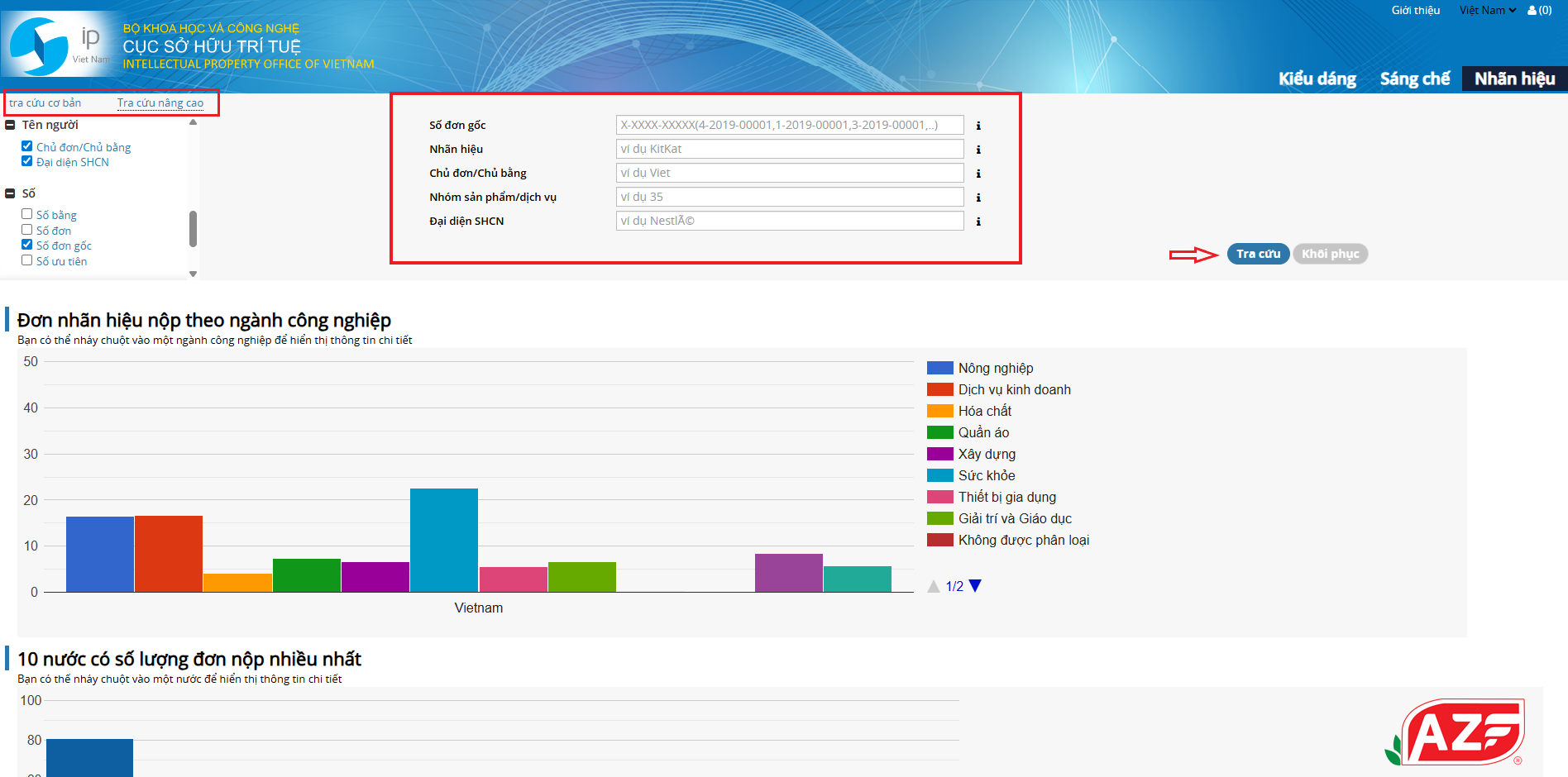Image resolution: width=1568 pixels, height=777 pixels.
Task: Go to next legend page arrow
Action: coord(975,586)
